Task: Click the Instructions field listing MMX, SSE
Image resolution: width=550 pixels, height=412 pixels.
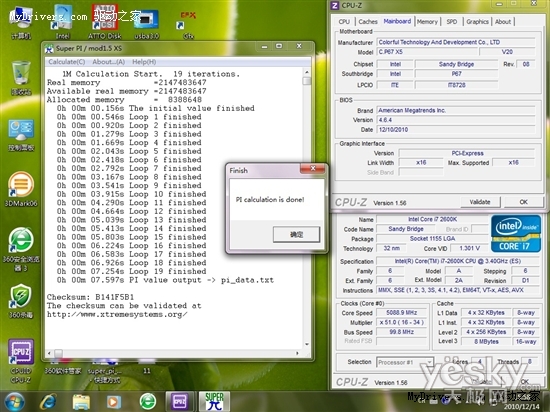Action: coord(458,290)
